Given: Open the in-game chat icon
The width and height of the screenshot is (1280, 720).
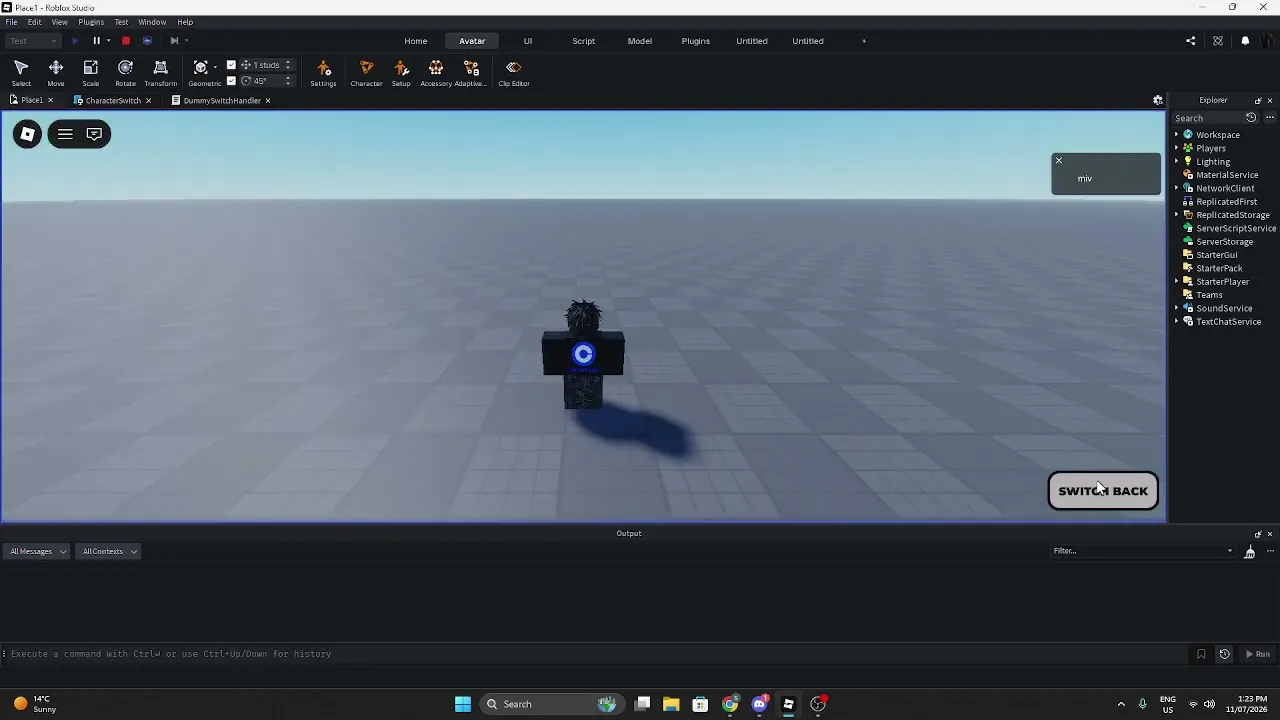Looking at the screenshot, I should (94, 134).
